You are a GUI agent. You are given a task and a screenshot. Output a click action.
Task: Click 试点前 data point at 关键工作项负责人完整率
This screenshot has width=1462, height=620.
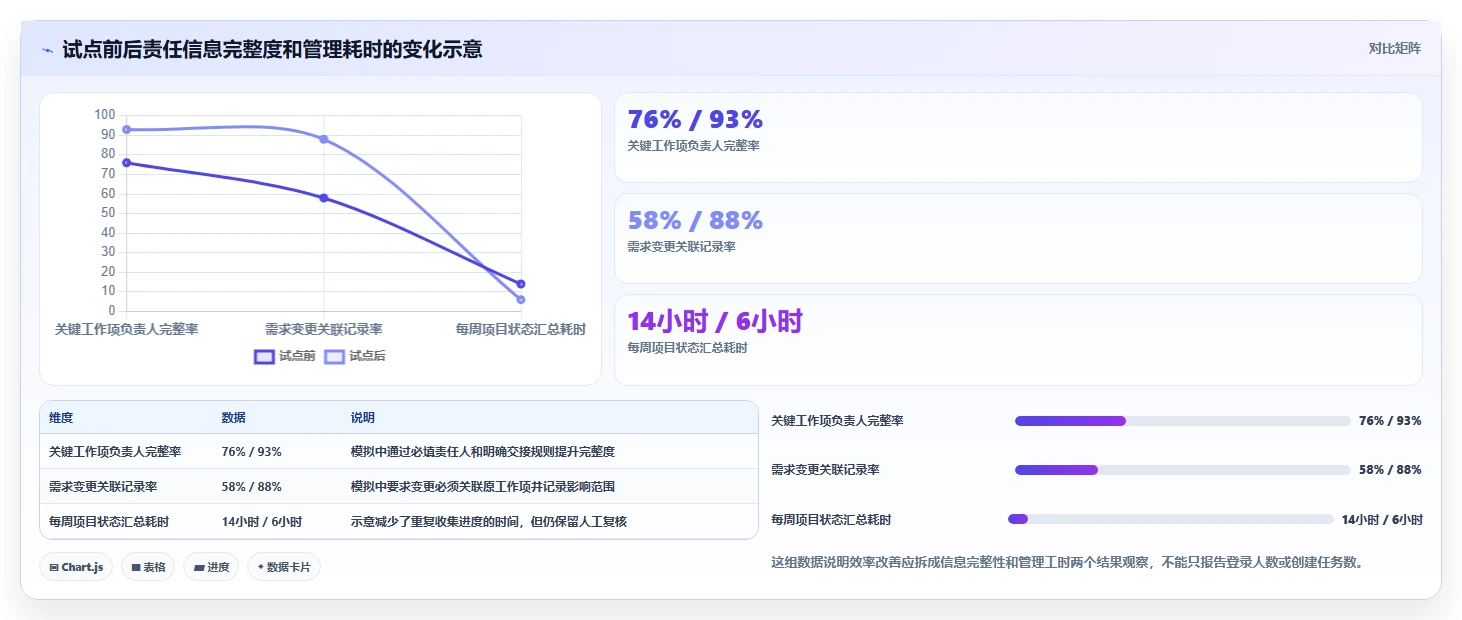point(126,163)
